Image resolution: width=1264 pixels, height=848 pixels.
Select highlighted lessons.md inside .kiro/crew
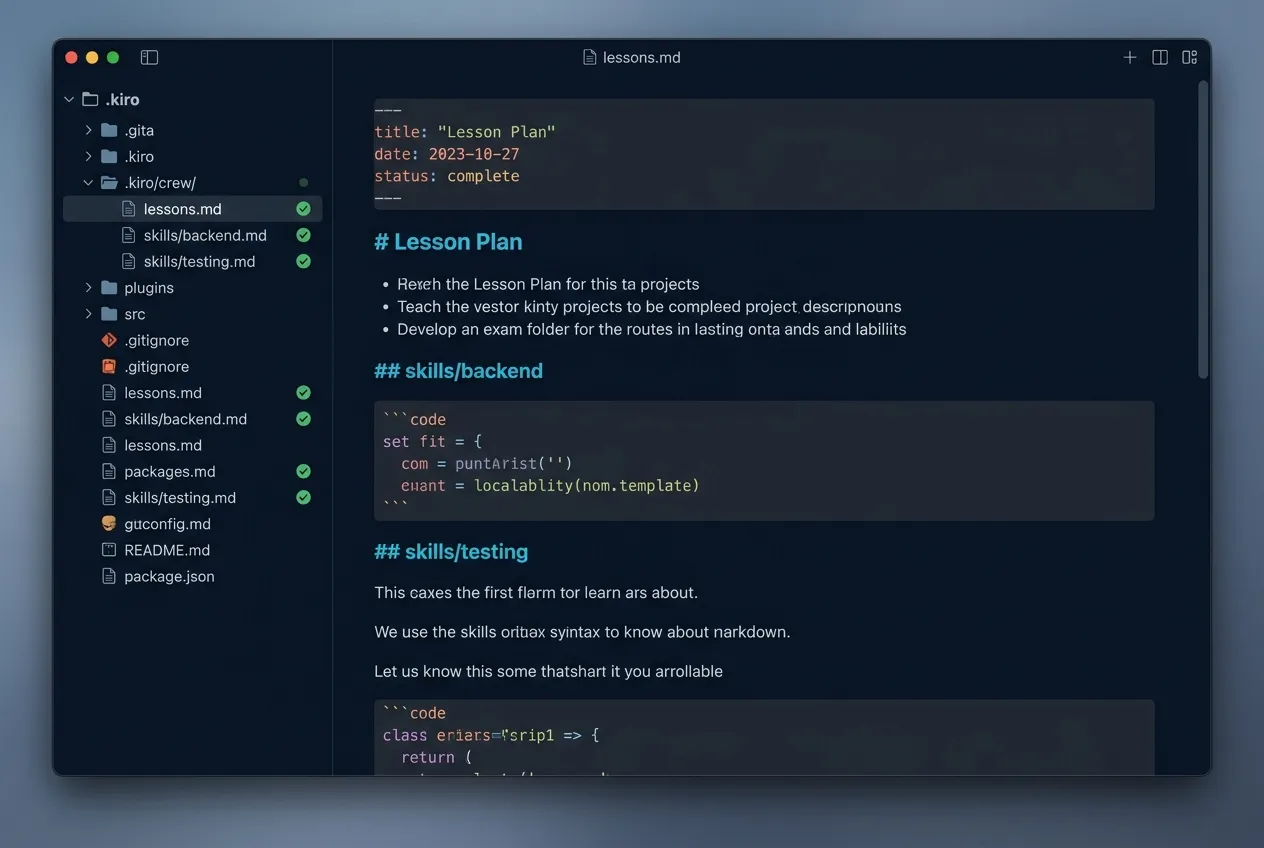tap(192, 209)
